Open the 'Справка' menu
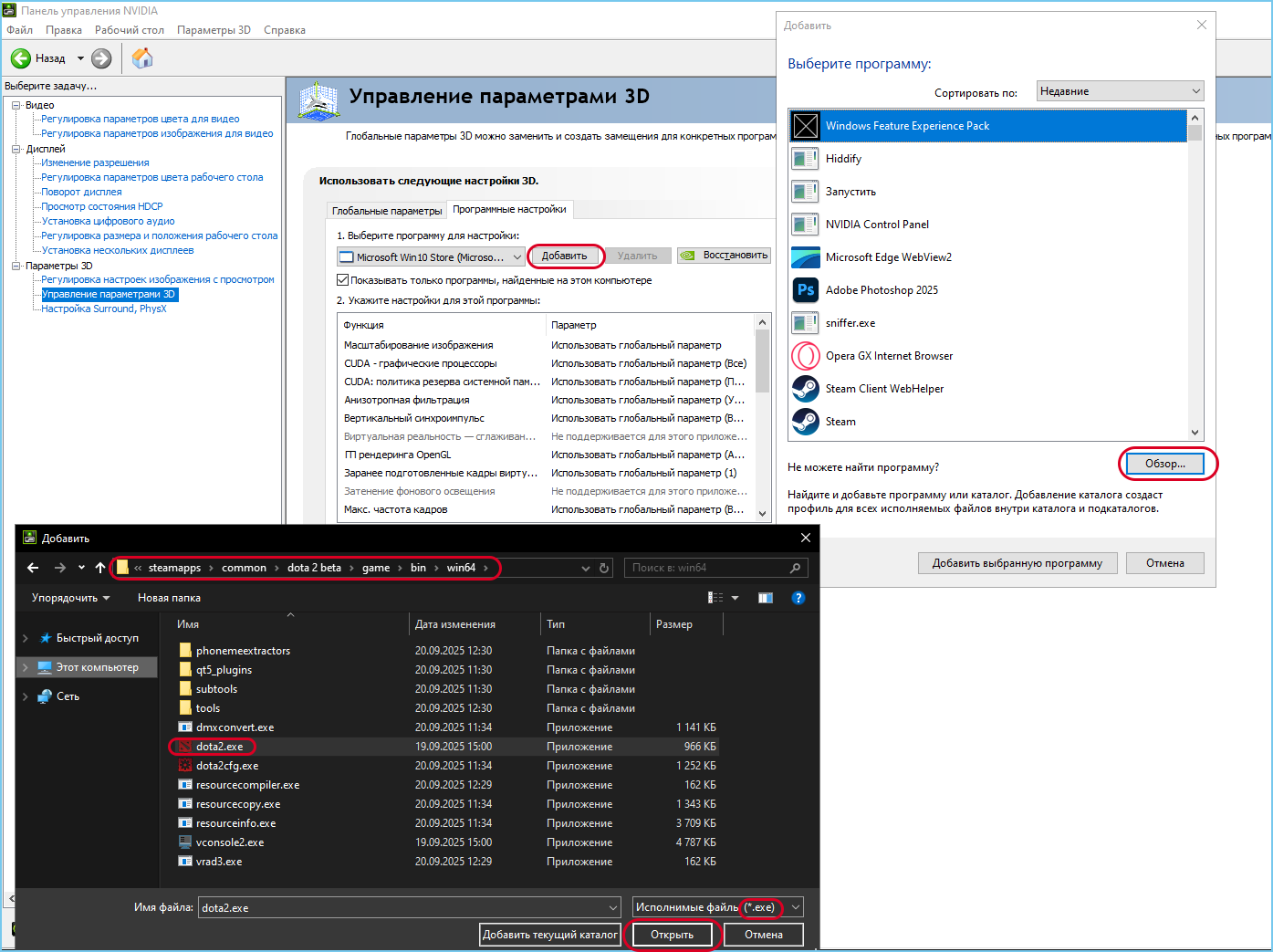This screenshot has width=1273, height=952. pos(285,30)
